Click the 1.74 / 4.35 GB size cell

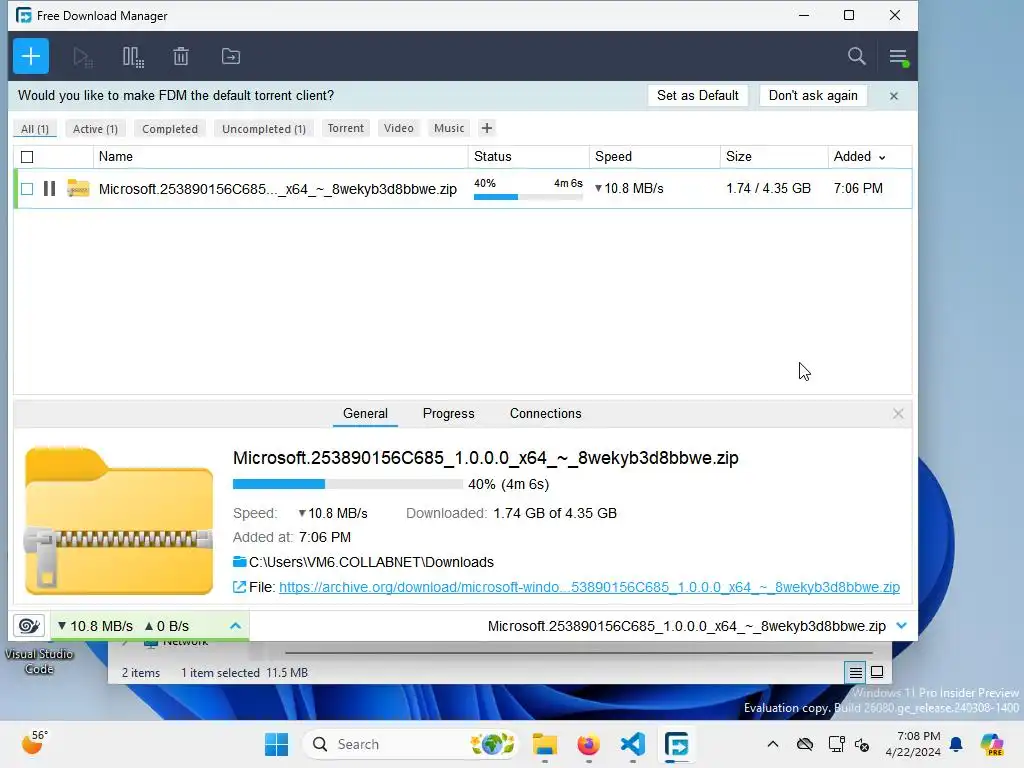pos(768,188)
